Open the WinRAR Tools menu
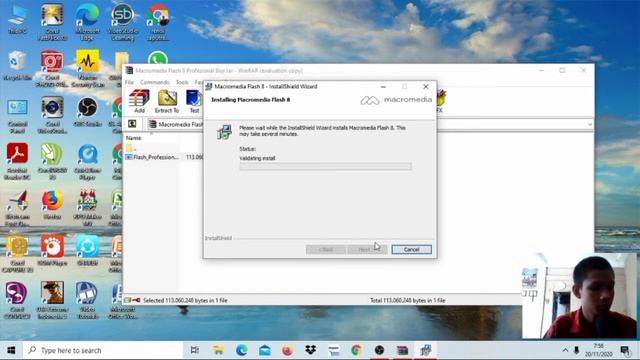 pos(182,82)
